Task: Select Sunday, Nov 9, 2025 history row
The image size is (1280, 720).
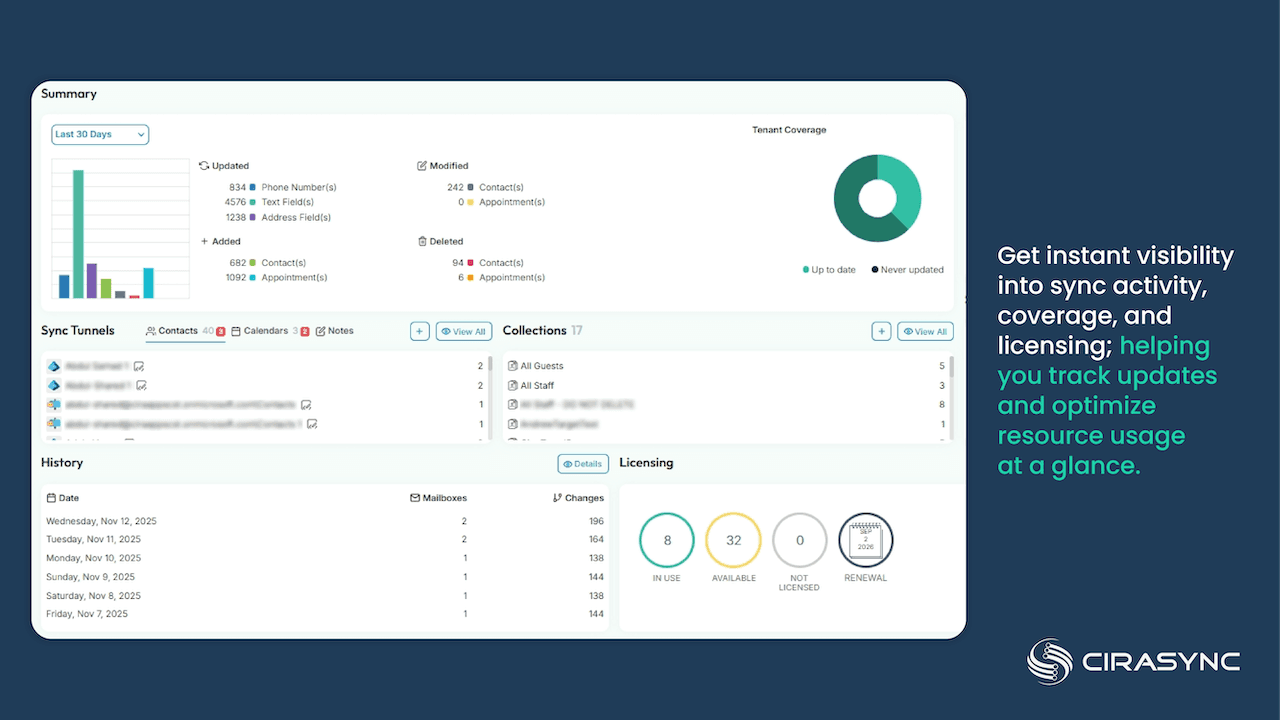Action: [x=325, y=577]
